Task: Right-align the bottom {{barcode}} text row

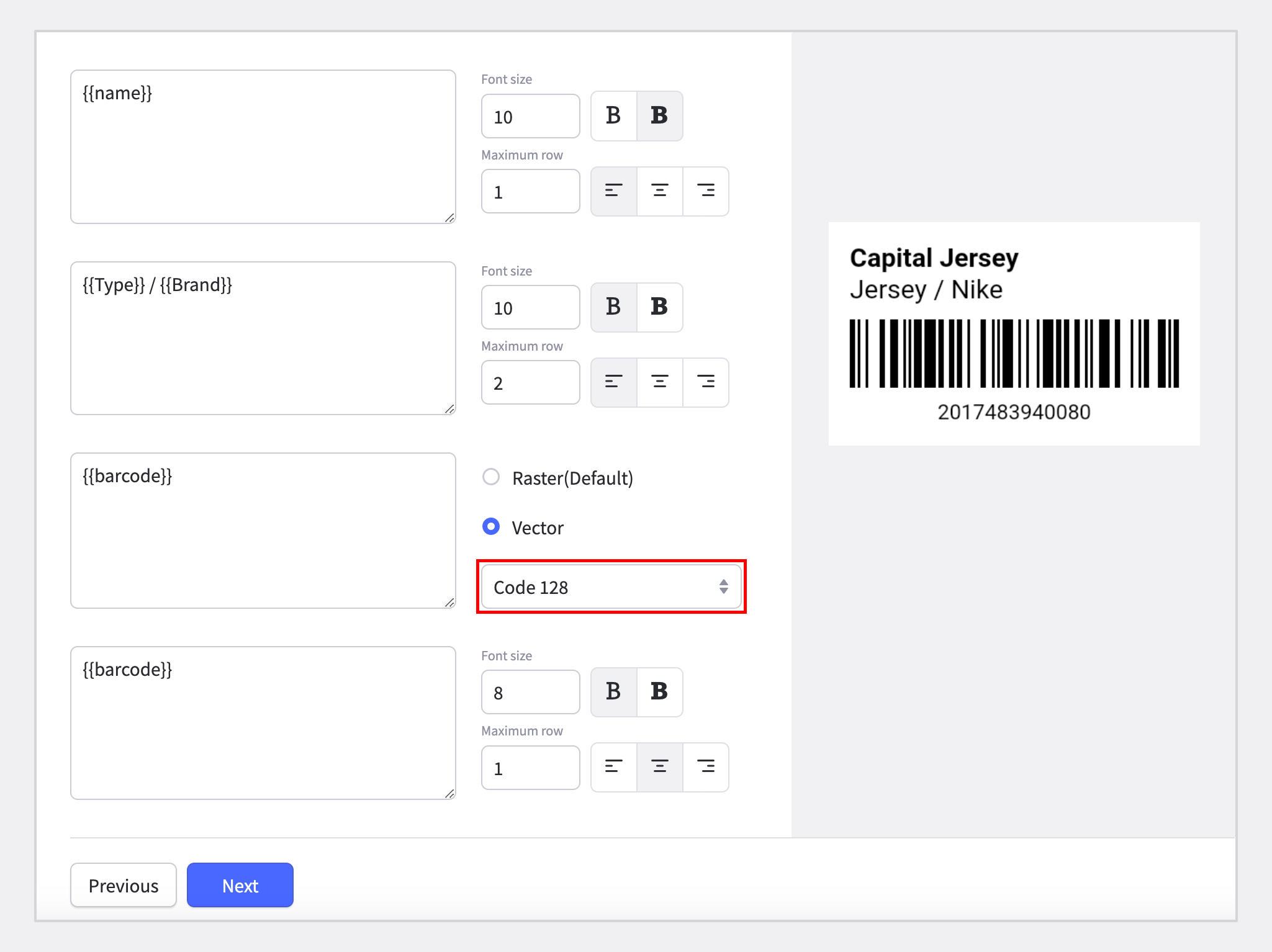Action: (706, 767)
